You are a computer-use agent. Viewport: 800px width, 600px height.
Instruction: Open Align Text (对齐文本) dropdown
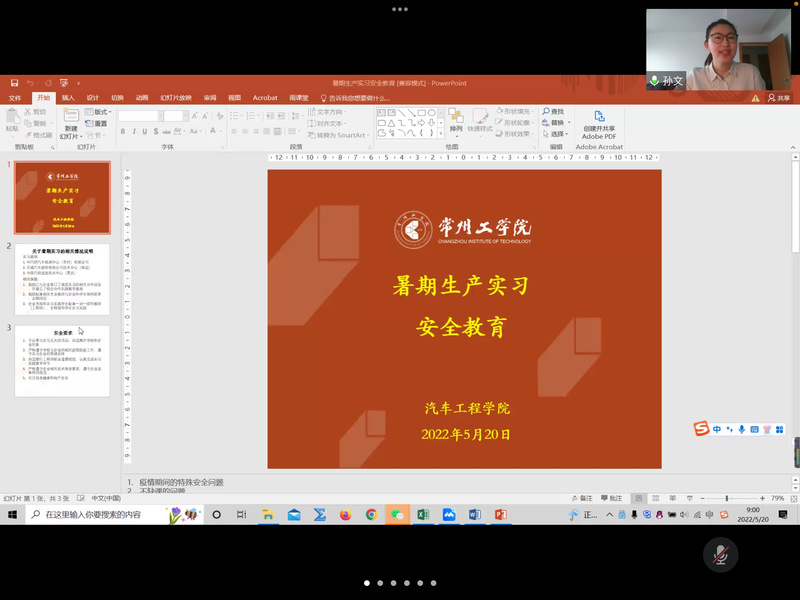327,123
